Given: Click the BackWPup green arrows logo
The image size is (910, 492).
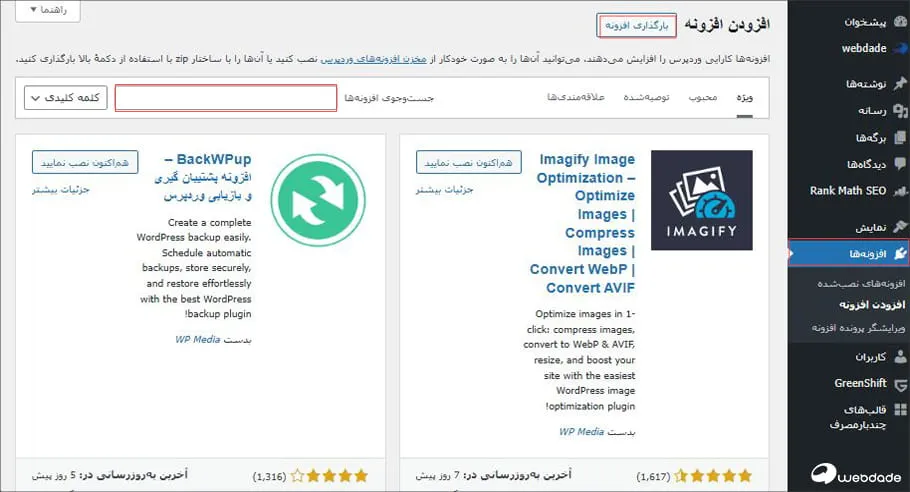Looking at the screenshot, I should tap(318, 200).
